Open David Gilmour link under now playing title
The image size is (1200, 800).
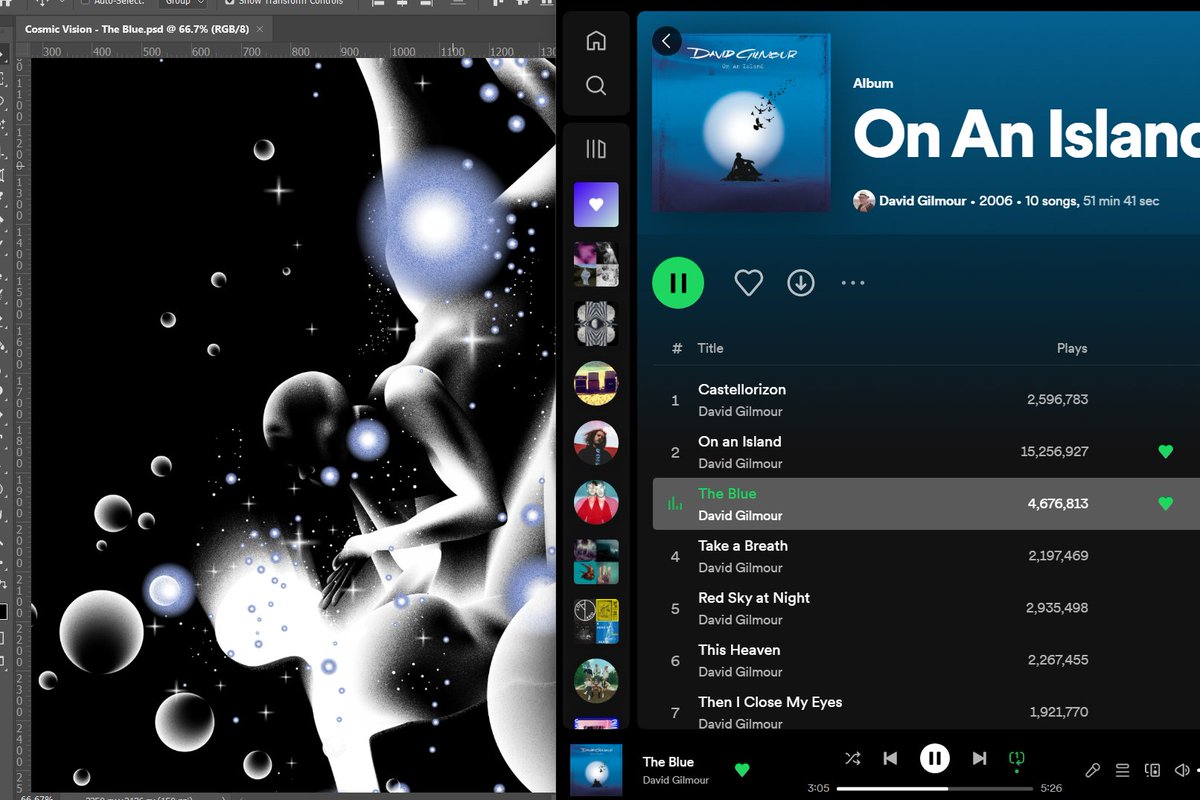point(676,780)
